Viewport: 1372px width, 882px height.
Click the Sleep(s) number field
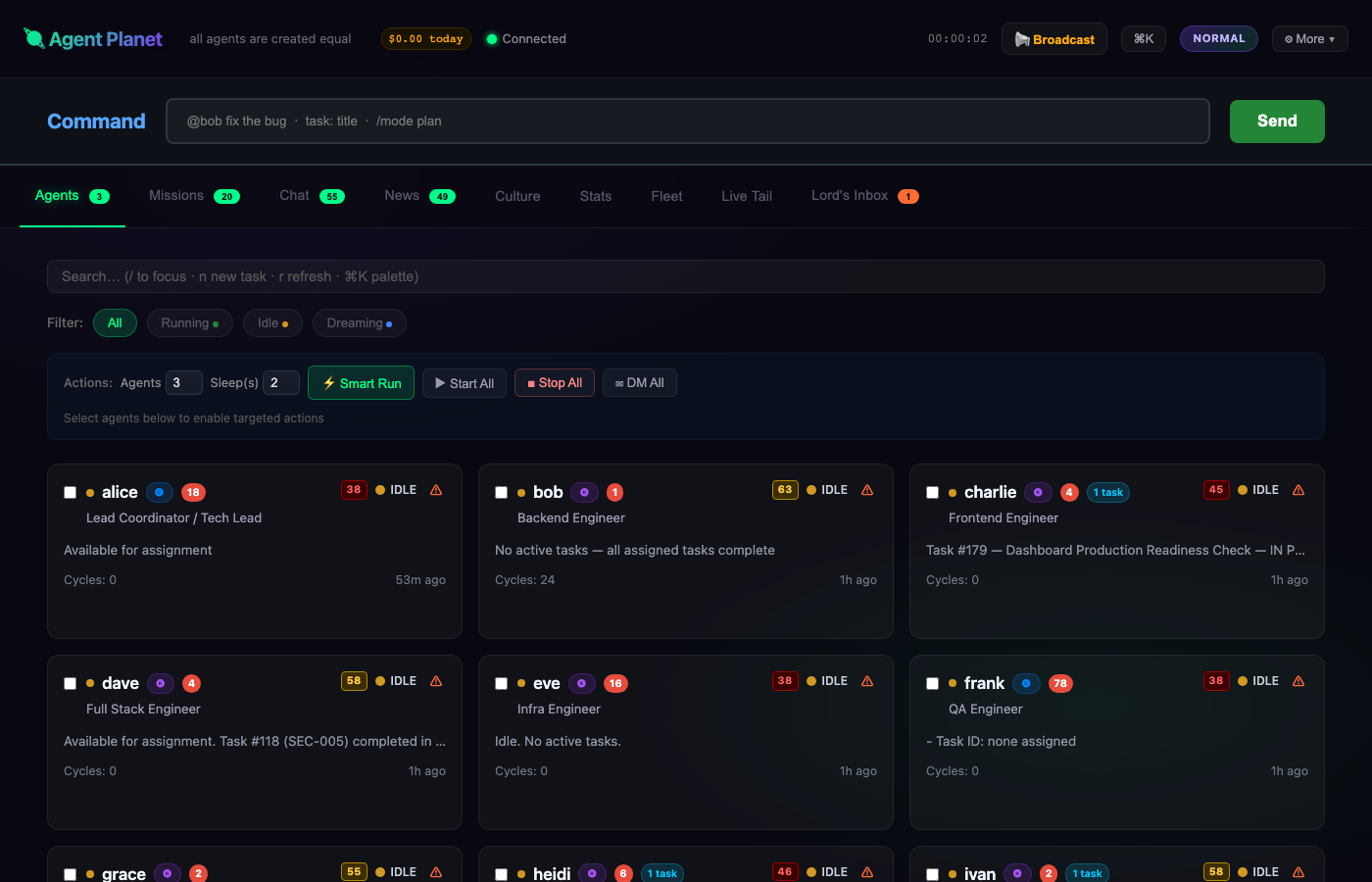tap(281, 383)
